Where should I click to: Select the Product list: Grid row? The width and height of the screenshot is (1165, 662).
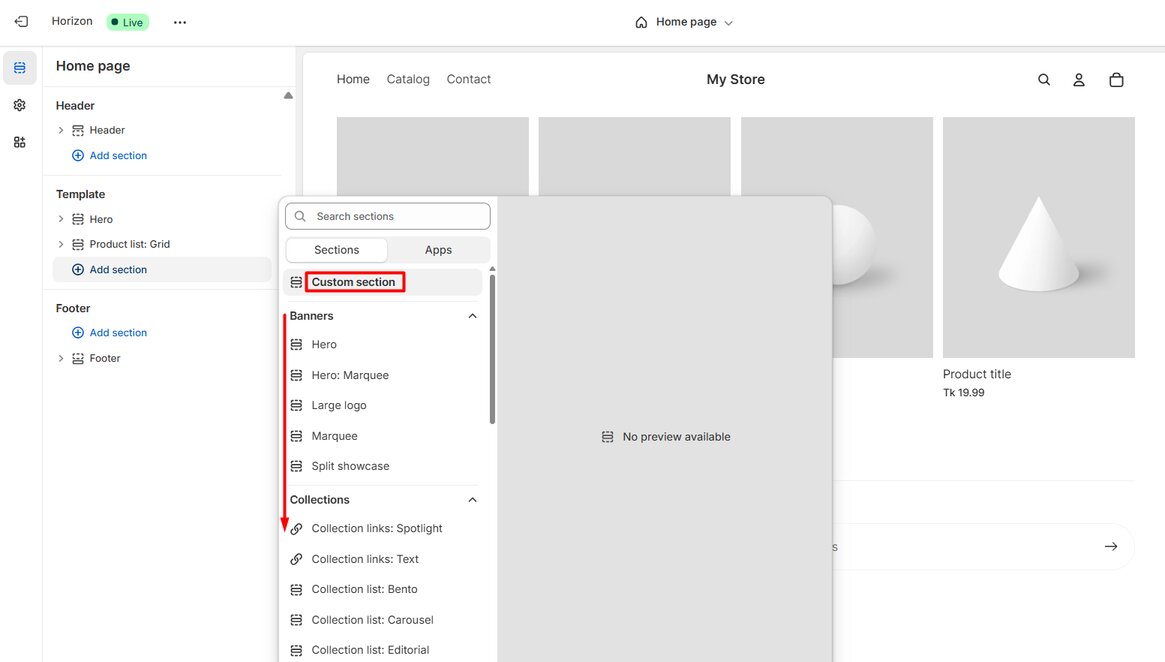(x=161, y=244)
